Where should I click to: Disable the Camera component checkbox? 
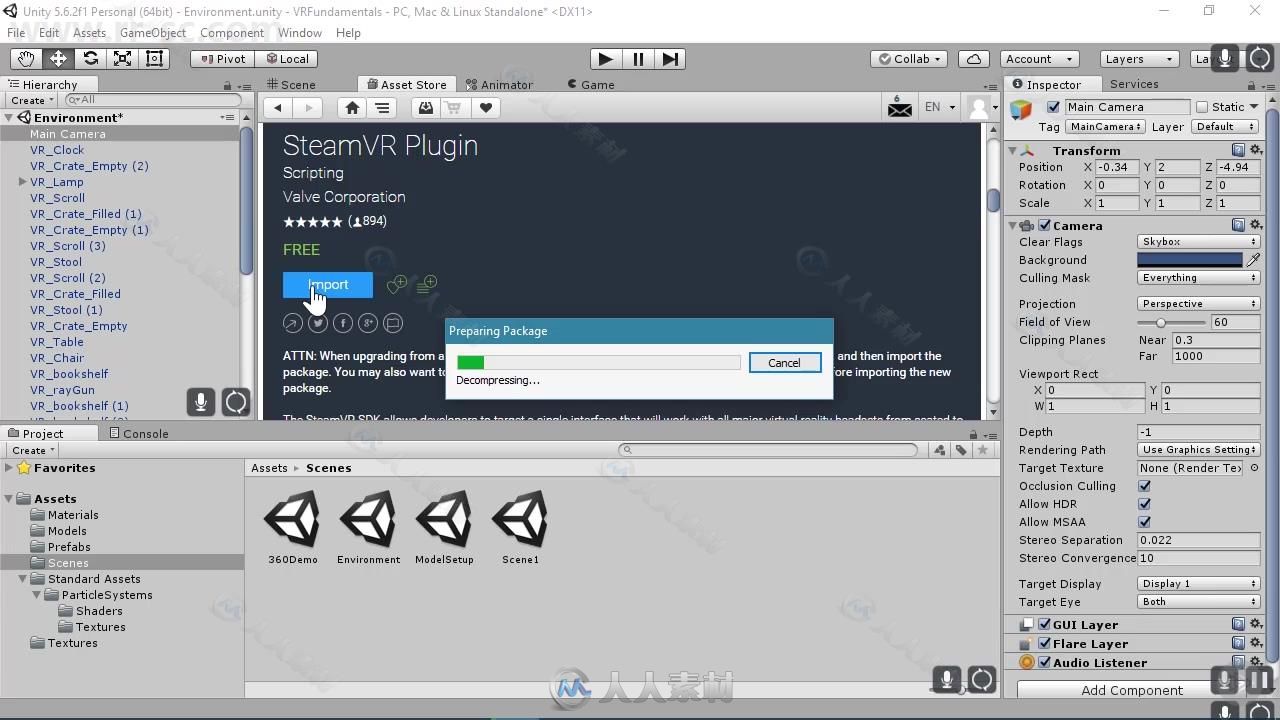point(1044,226)
